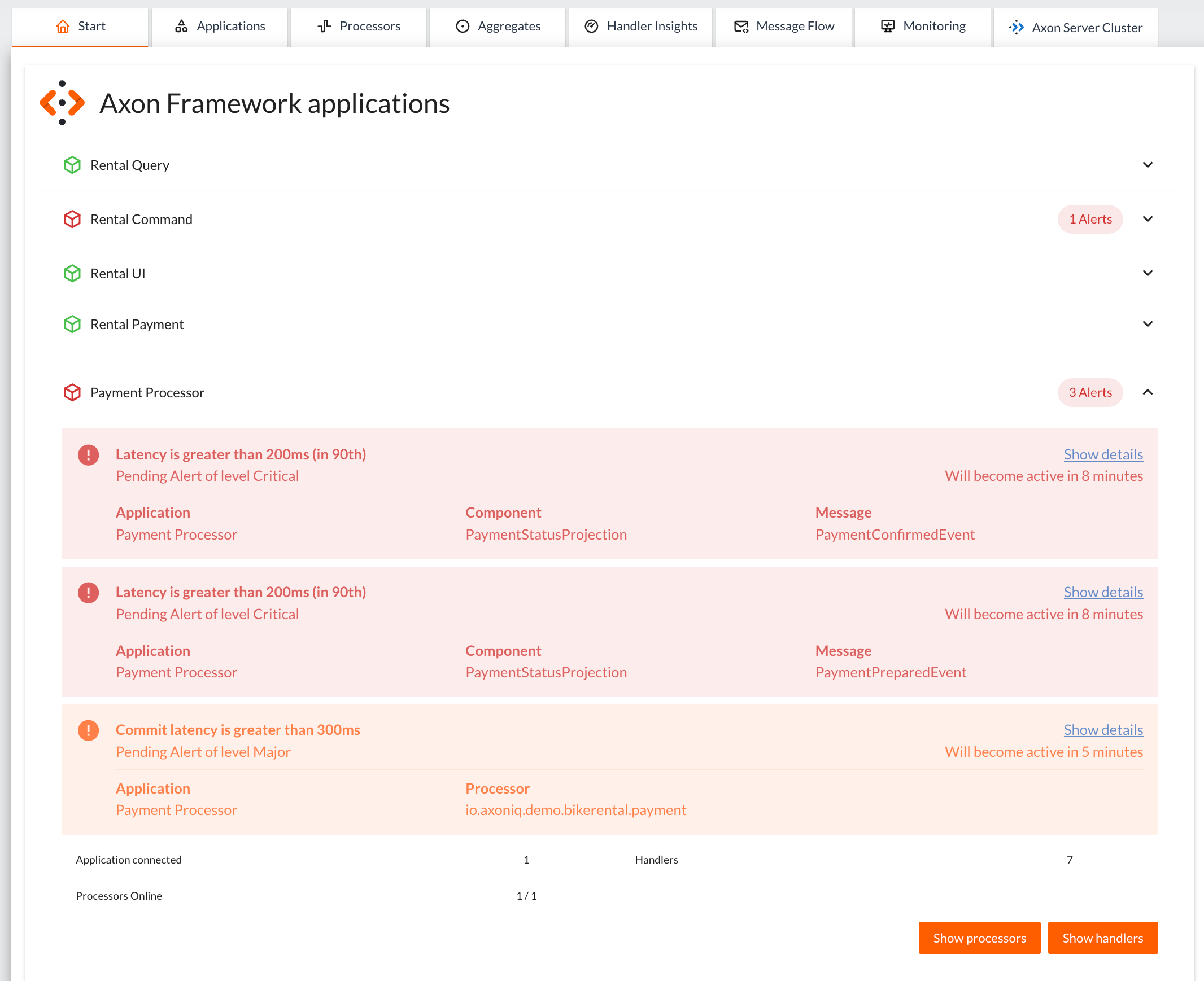Click the Rental Payment application name

point(137,325)
